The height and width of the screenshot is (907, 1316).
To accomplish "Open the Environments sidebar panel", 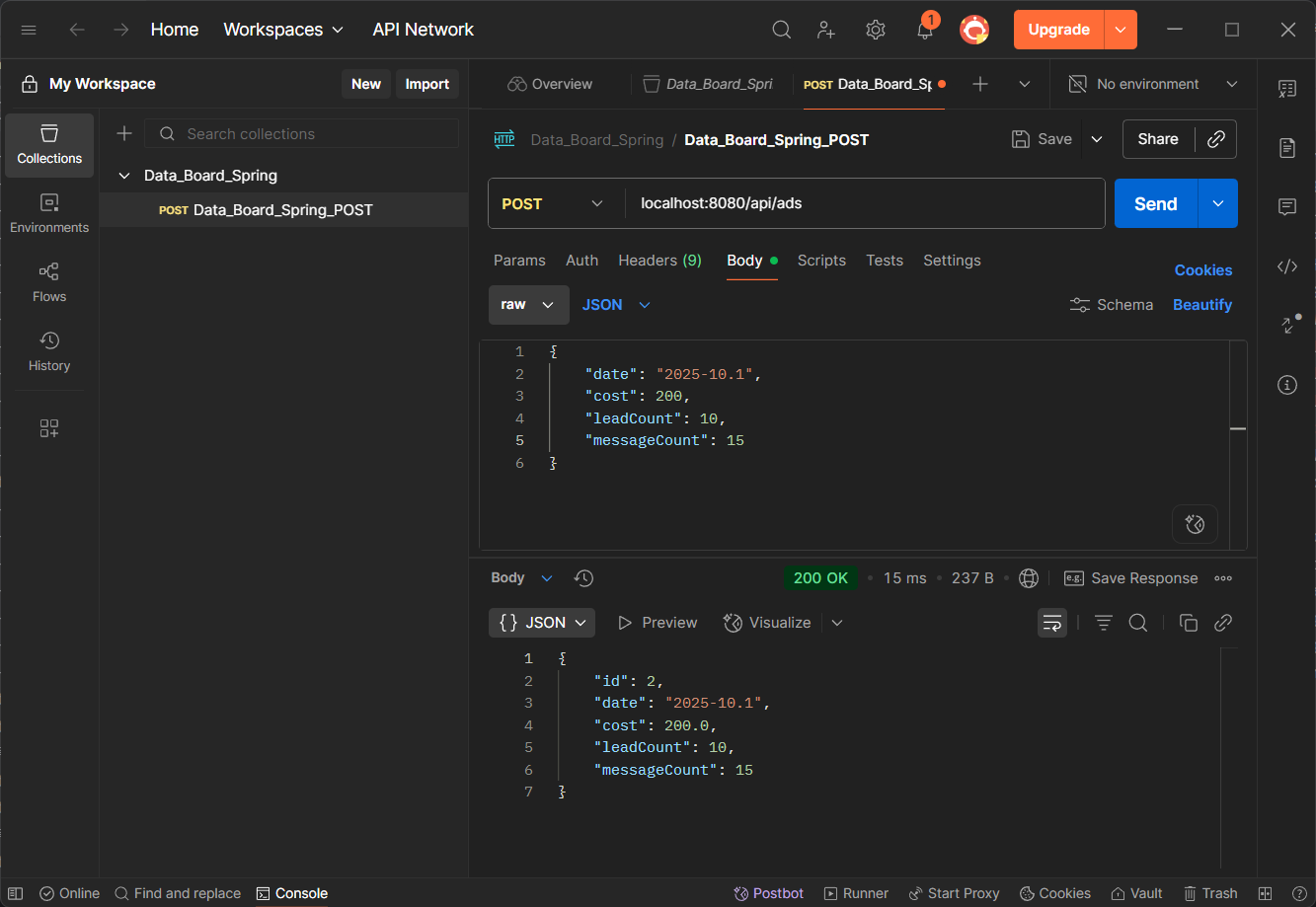I will (x=49, y=214).
